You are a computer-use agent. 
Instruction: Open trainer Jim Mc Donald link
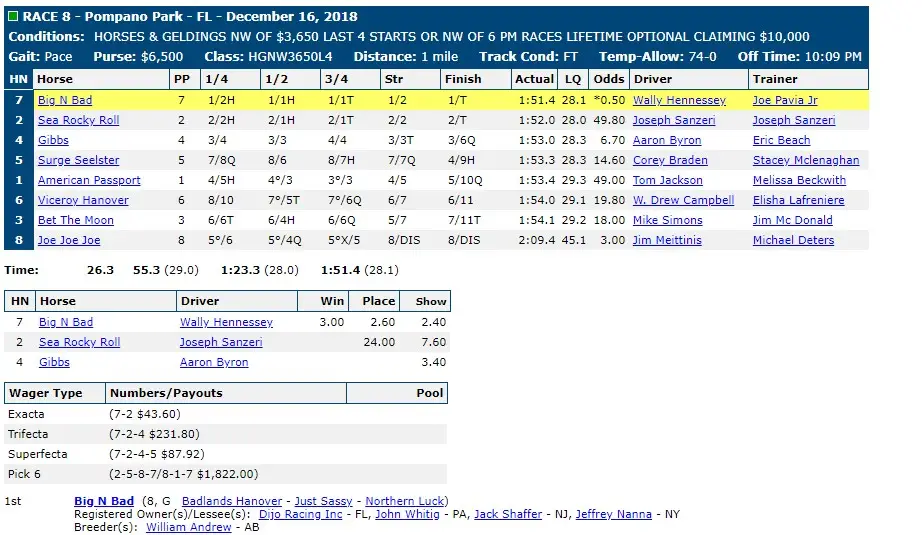(x=793, y=220)
